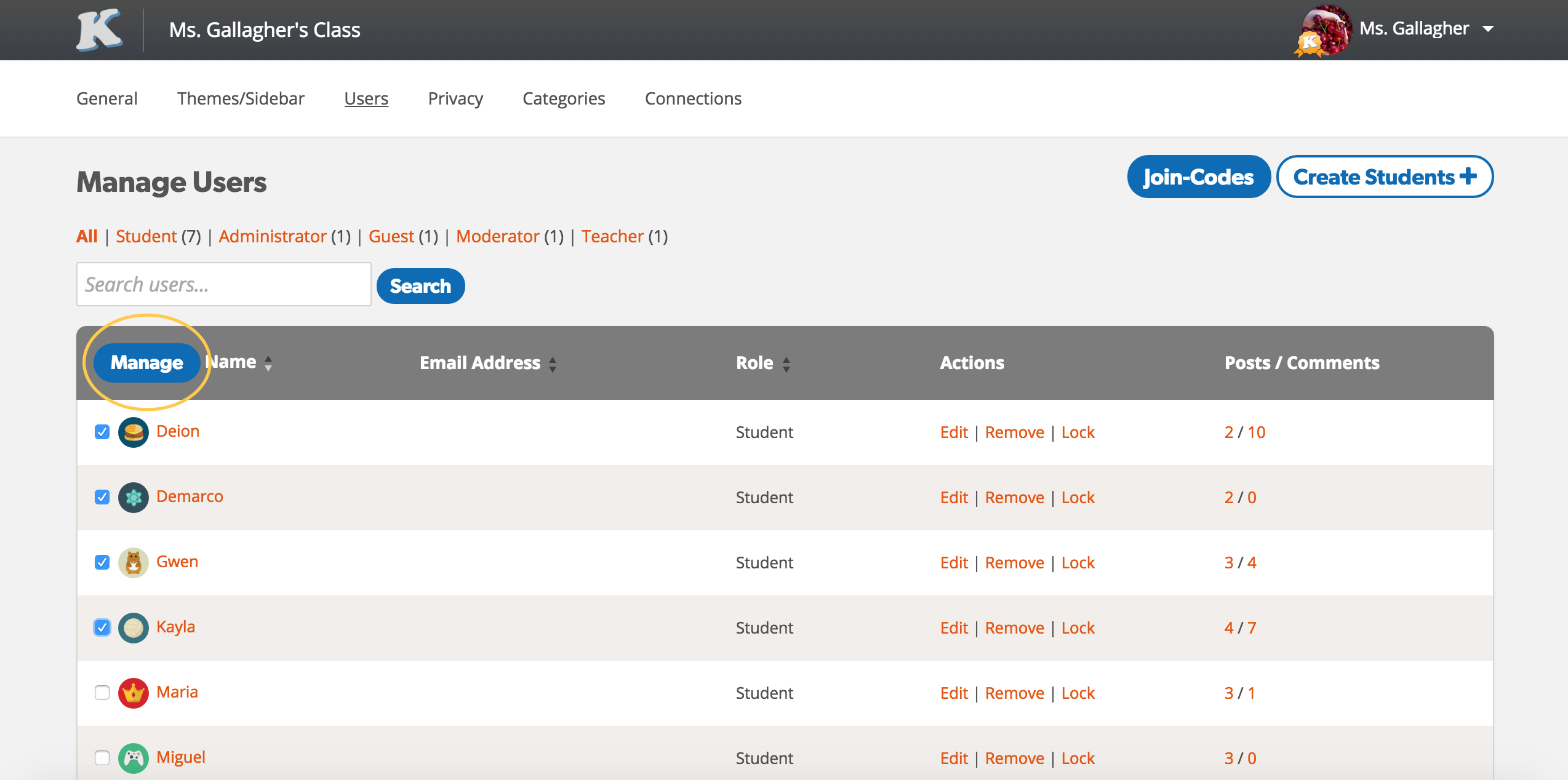Click Demarco's atom avatar icon
1568x780 pixels.
133,498
